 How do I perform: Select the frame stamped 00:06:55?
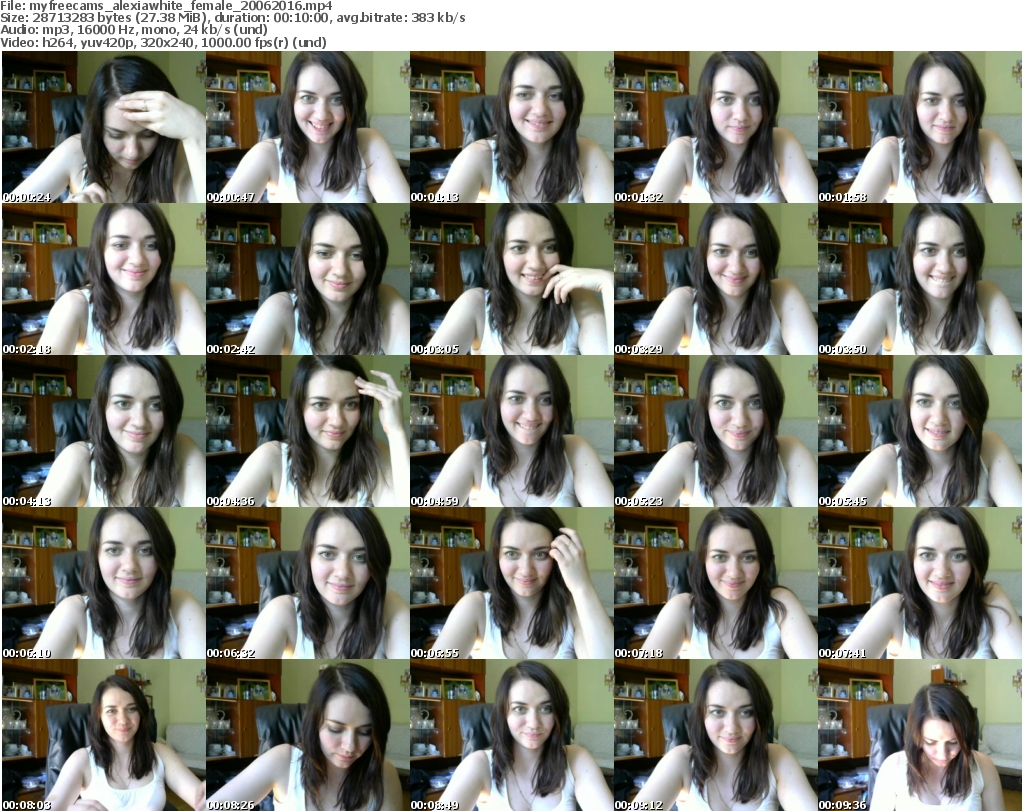tap(512, 584)
